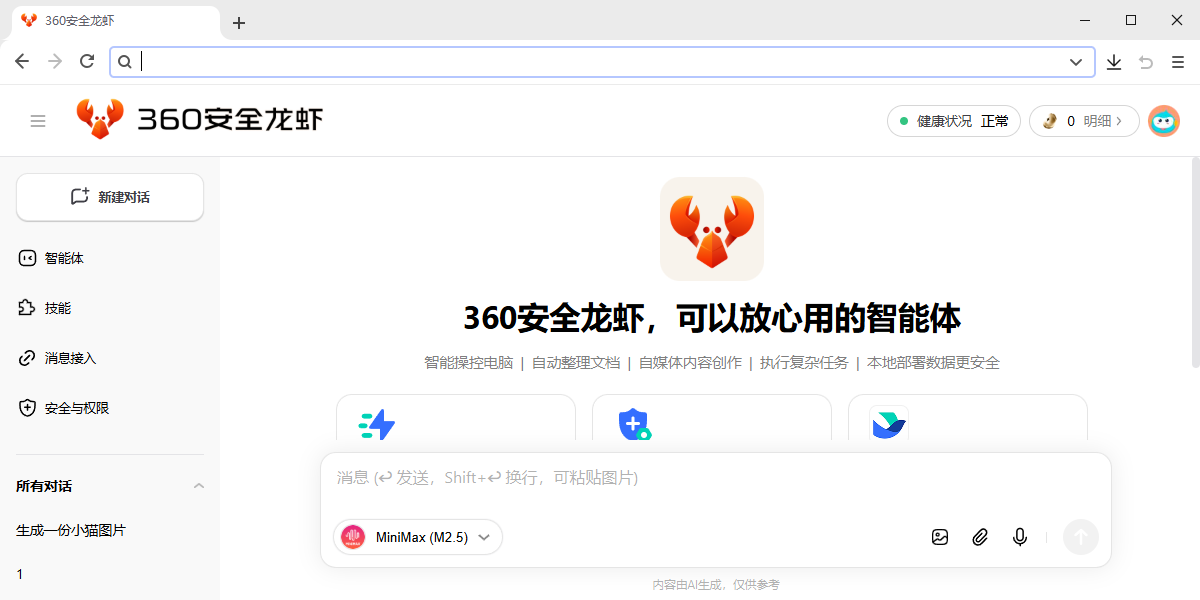1200x600 pixels.
Task: Select 安全与权限 sidebar item
Action: tap(76, 408)
